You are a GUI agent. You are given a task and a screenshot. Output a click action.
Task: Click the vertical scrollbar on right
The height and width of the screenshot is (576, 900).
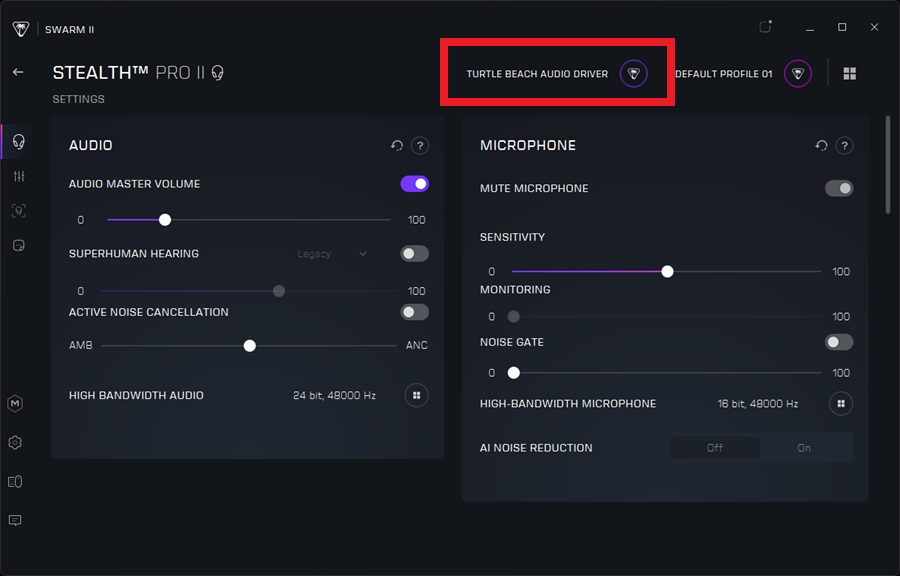888,165
